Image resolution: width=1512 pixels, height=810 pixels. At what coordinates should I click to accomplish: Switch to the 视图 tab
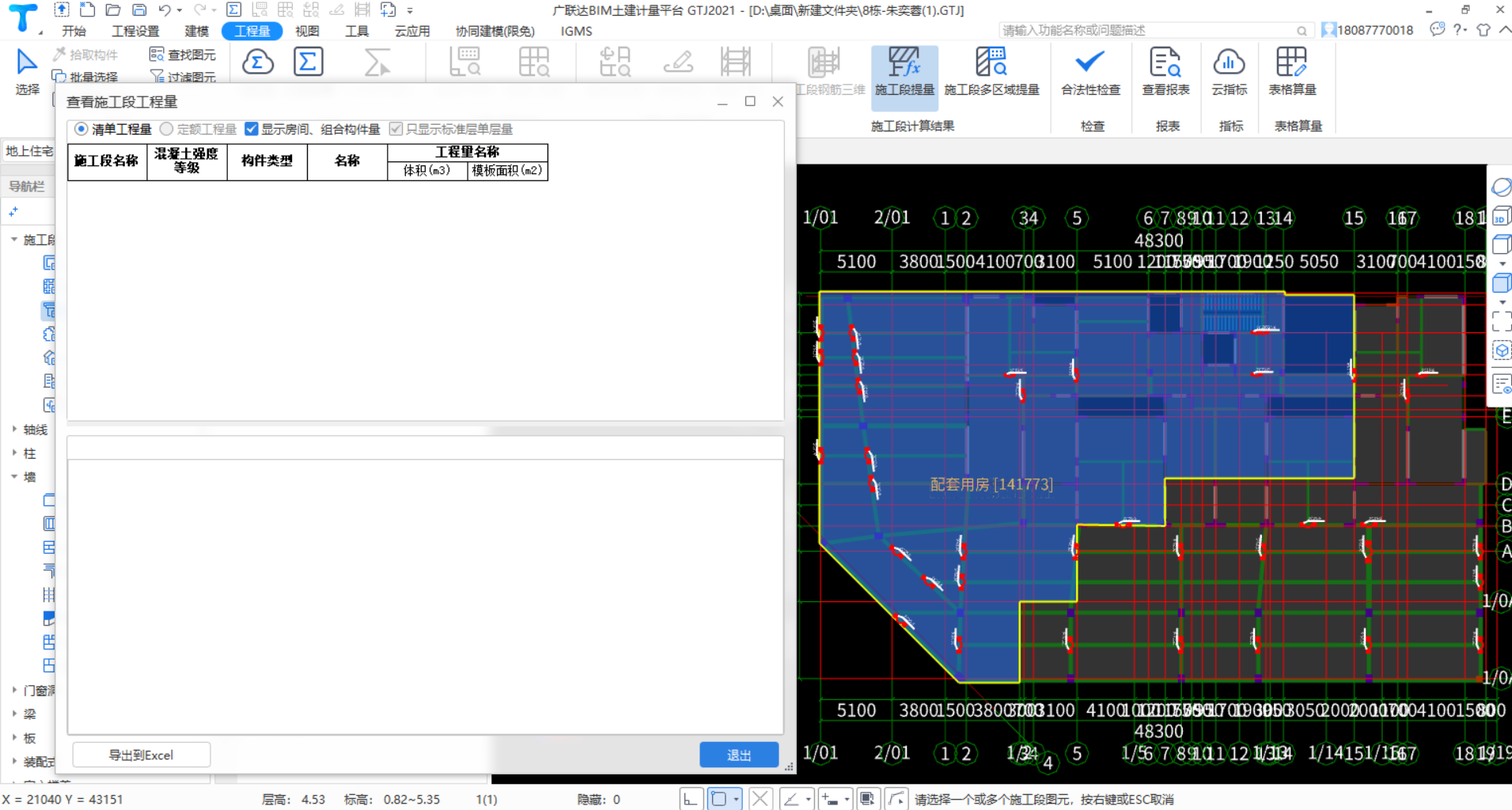pyautogui.click(x=307, y=31)
